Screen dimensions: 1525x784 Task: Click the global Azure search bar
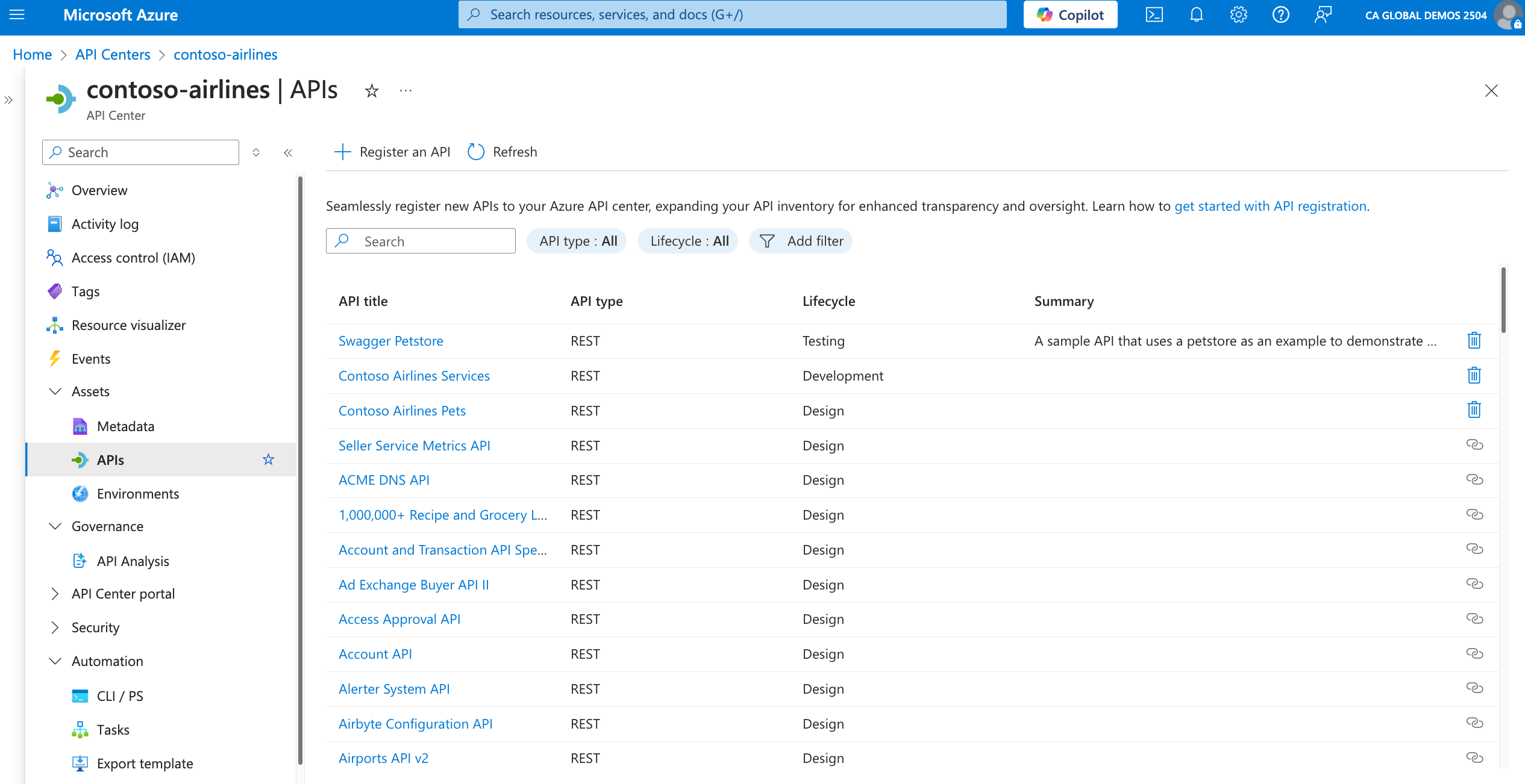coord(732,14)
